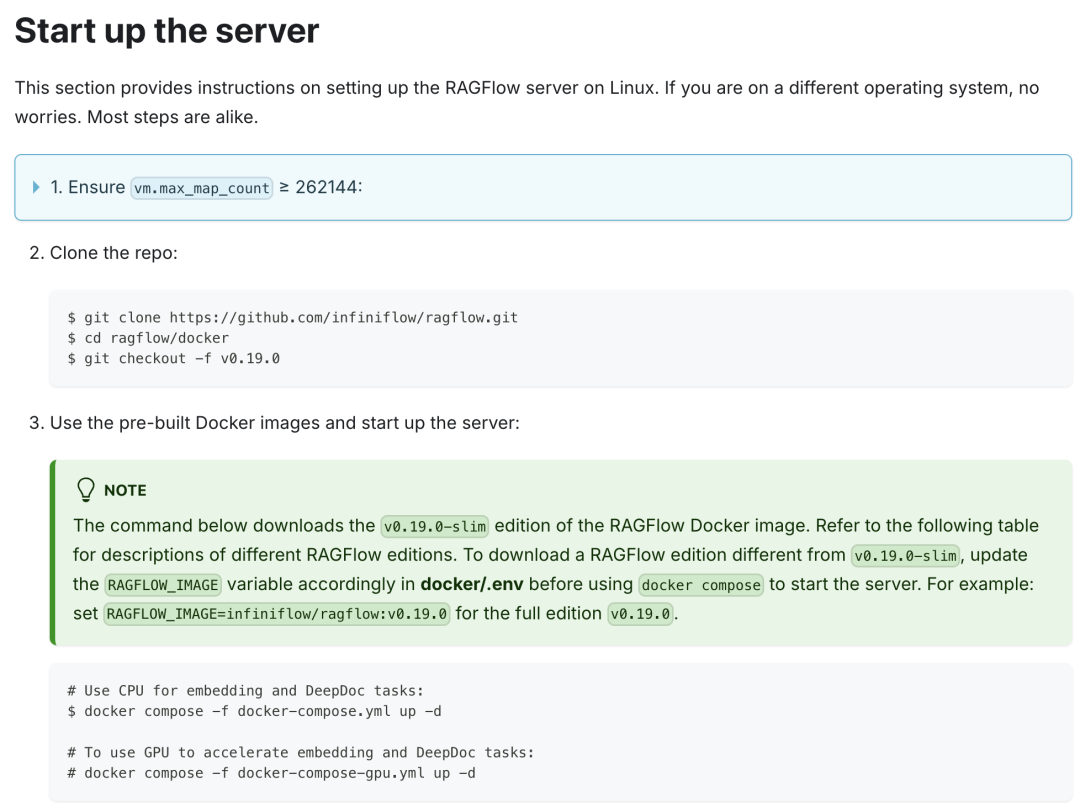Viewport: 1080px width, 807px height.
Task: Click the 'docker-compose.yml up -d' command line
Action: (254, 711)
